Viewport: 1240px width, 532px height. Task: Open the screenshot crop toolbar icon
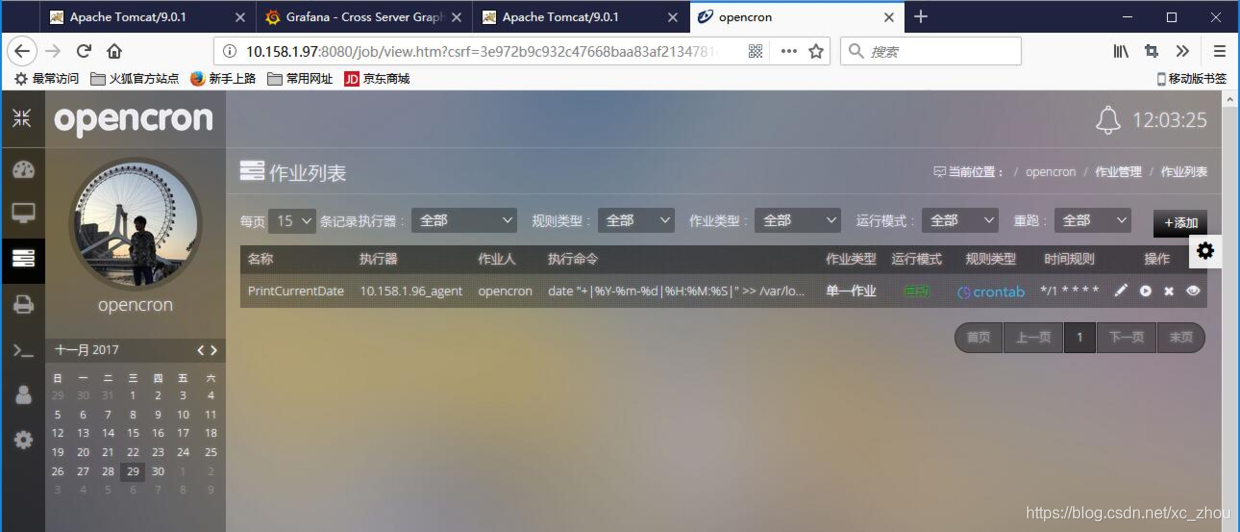click(1151, 51)
